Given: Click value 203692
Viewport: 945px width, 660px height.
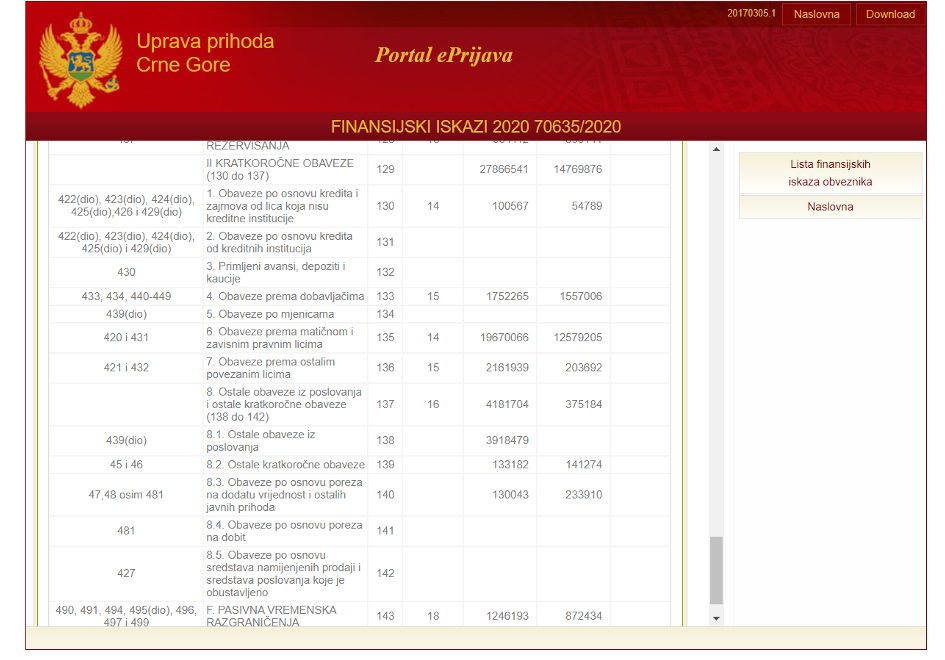Looking at the screenshot, I should pyautogui.click(x=583, y=368).
